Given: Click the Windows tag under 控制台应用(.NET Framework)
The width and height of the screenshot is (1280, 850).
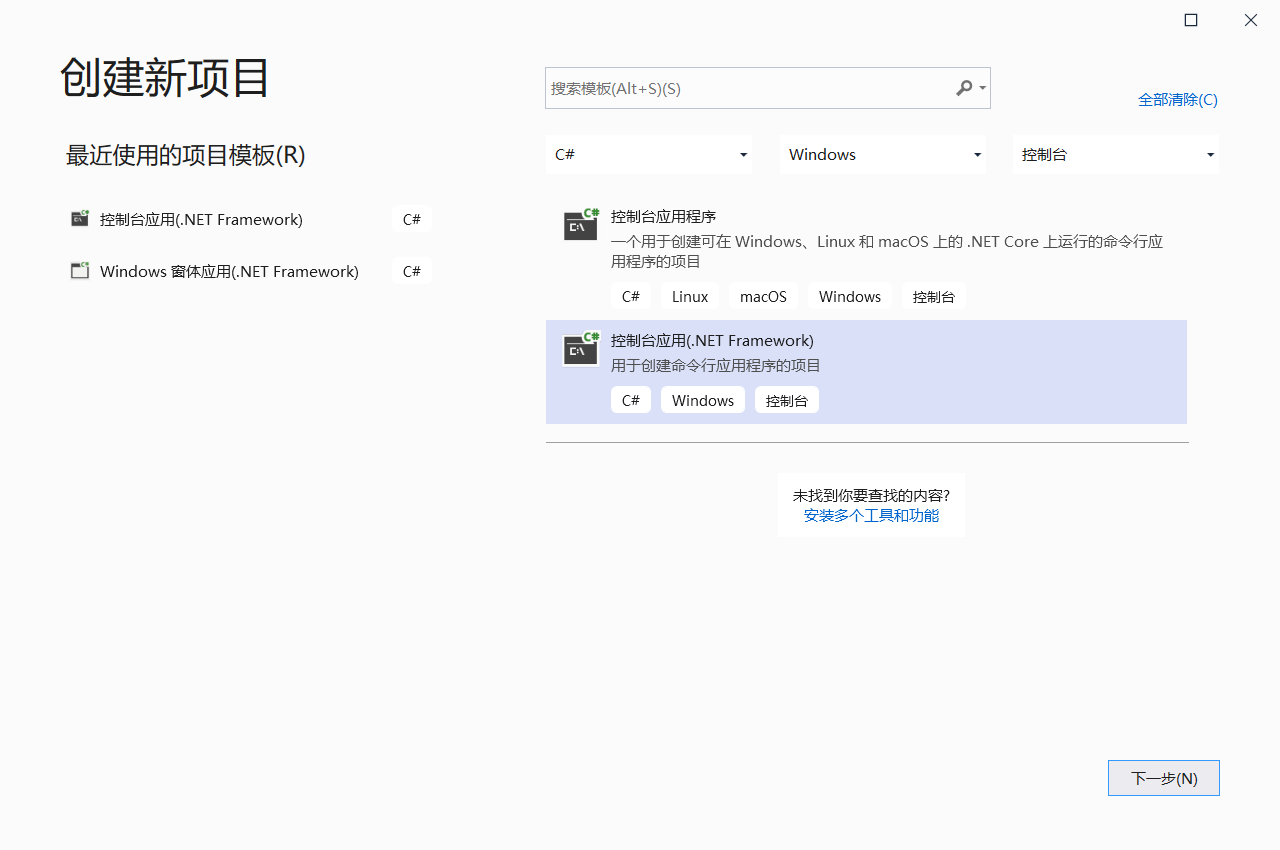Looking at the screenshot, I should click(x=703, y=399).
